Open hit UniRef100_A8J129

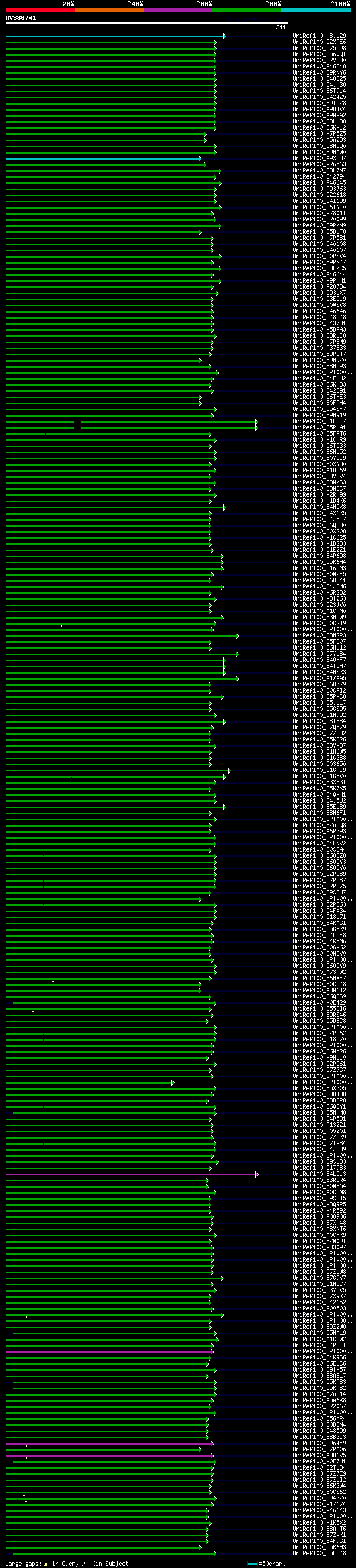319,36
